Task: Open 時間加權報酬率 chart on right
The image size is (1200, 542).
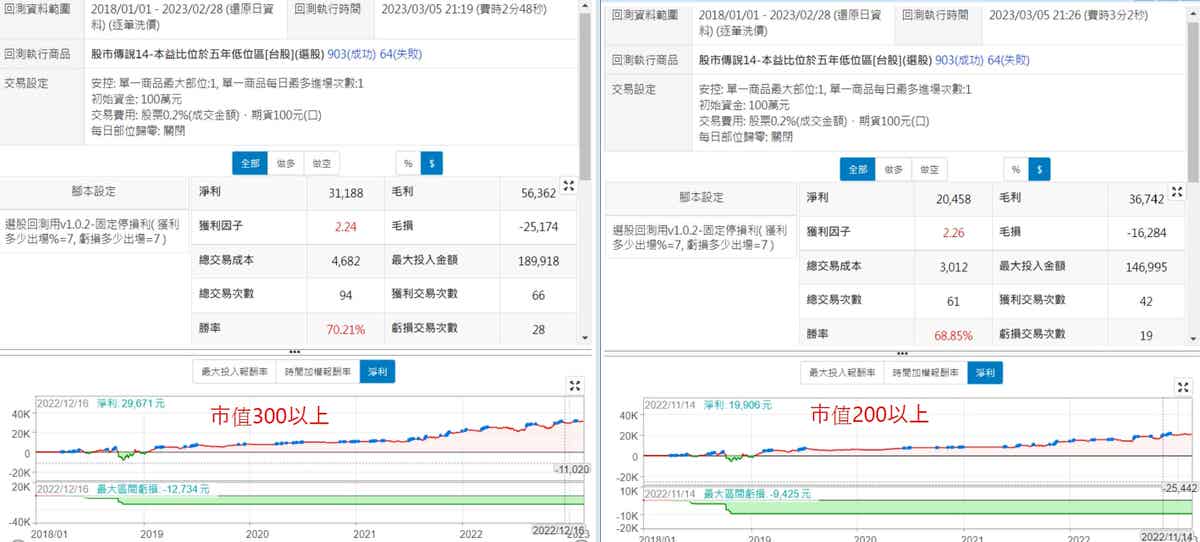Action: [926, 374]
